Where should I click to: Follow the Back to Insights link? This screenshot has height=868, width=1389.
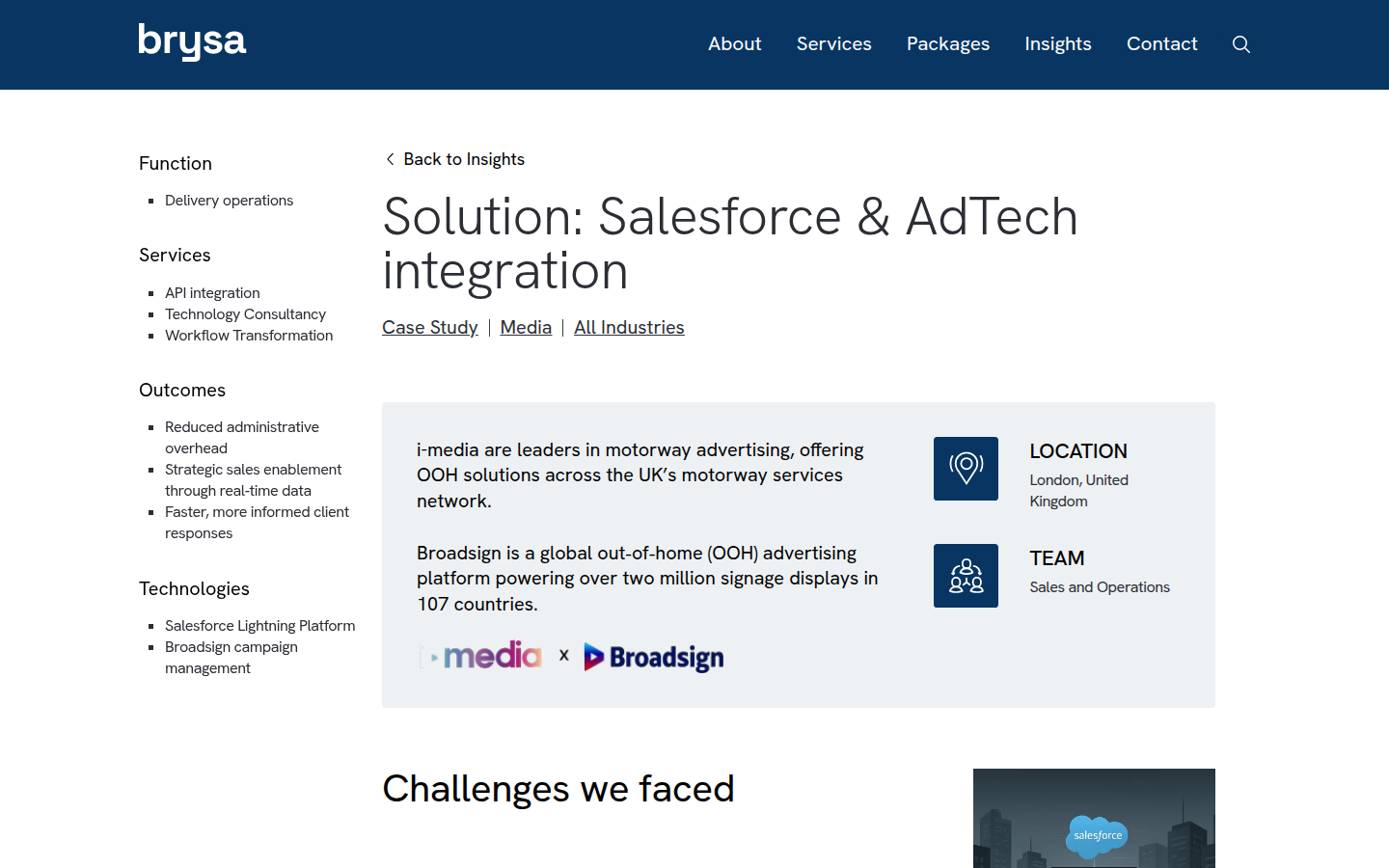pyautogui.click(x=464, y=159)
